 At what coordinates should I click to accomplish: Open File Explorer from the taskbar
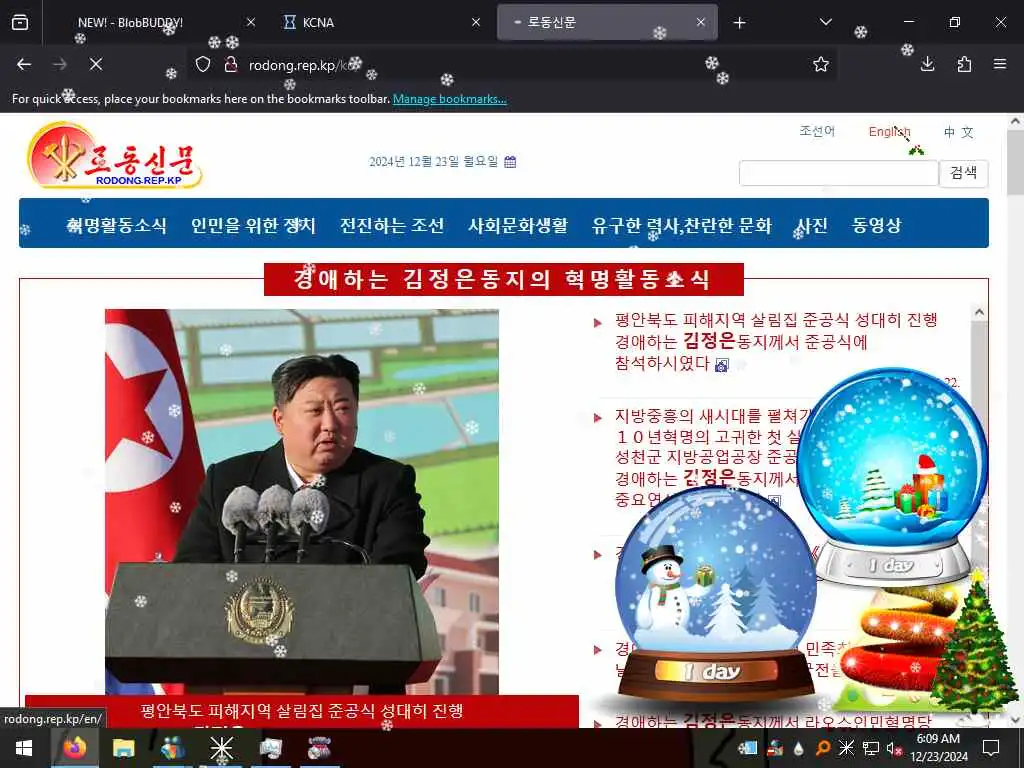123,748
